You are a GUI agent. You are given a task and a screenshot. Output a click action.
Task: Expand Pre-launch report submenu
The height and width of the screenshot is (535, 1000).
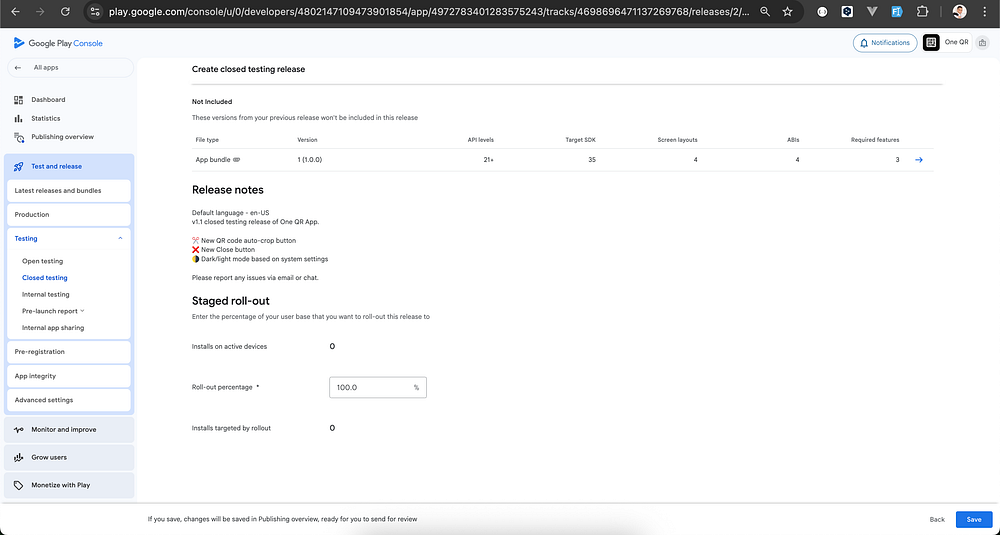pos(82,311)
